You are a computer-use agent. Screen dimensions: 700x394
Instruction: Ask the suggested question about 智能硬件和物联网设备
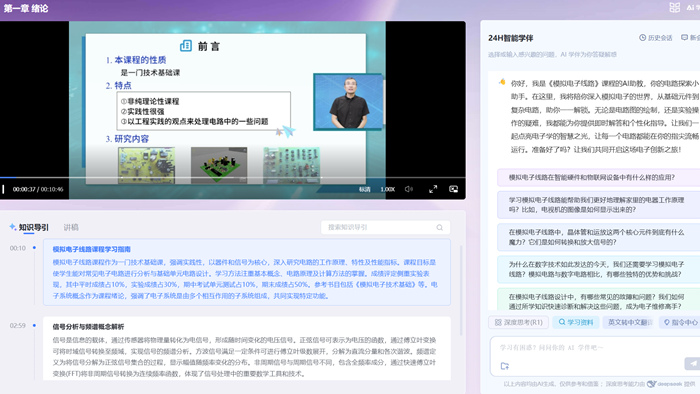598,178
